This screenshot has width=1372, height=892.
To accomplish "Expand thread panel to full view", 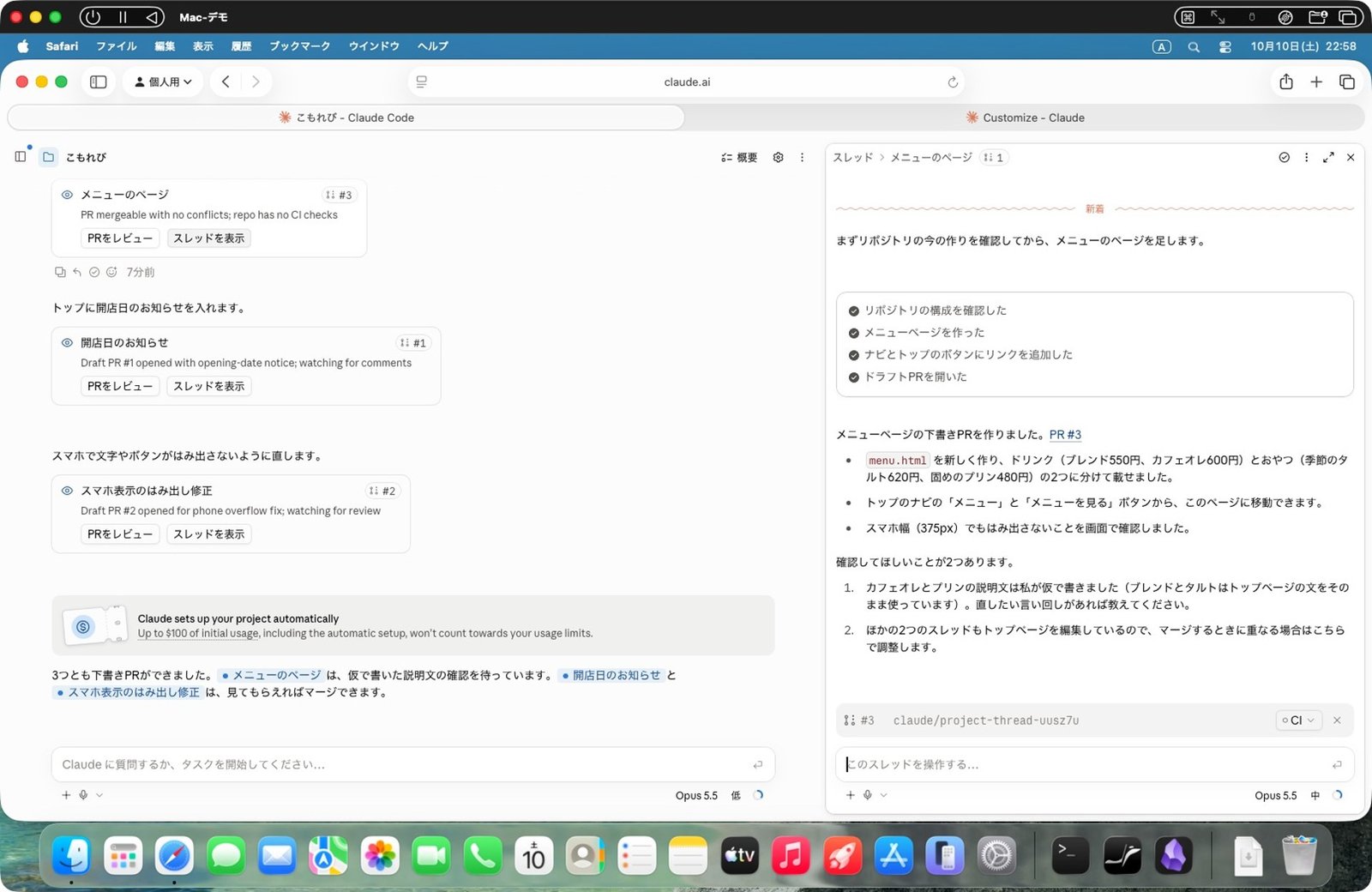I will pyautogui.click(x=1328, y=158).
